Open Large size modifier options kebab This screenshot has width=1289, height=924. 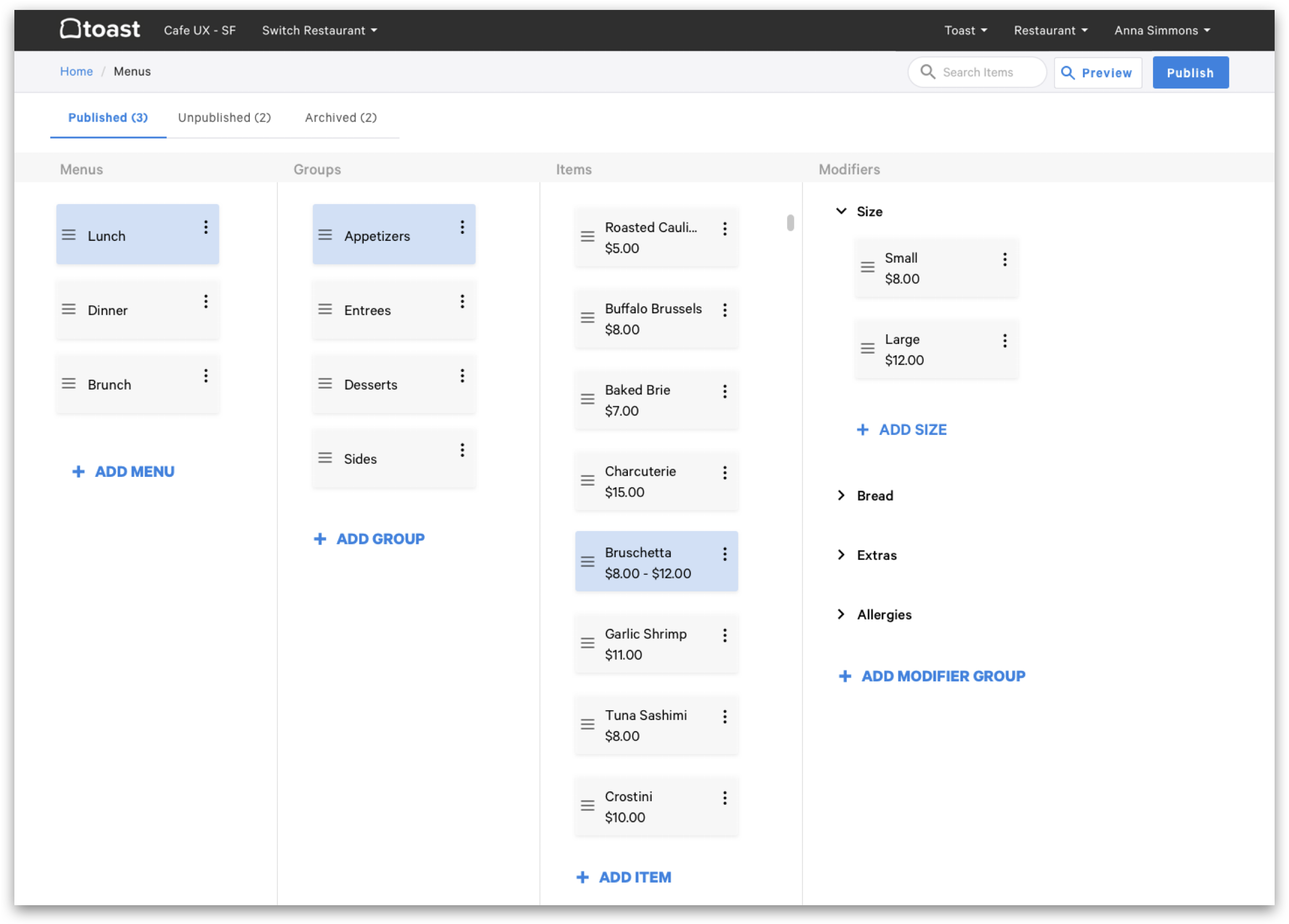pyautogui.click(x=1004, y=341)
